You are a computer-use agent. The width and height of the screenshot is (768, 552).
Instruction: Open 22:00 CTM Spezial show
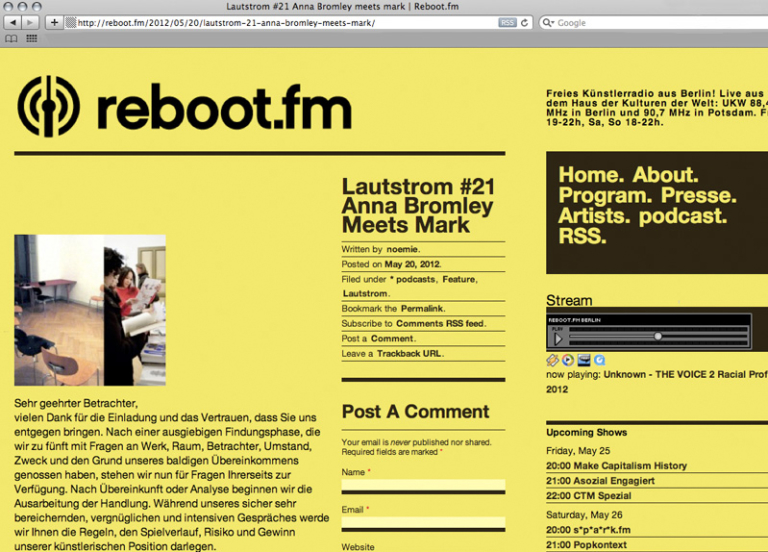pos(588,496)
